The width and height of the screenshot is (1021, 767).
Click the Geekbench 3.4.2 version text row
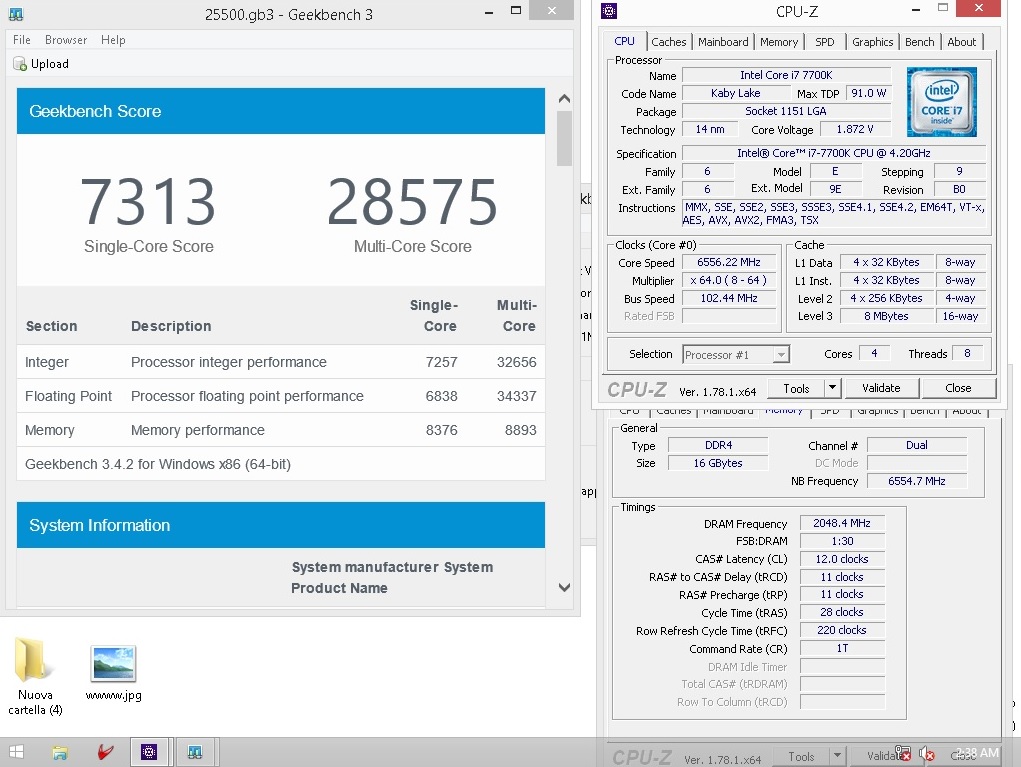(281, 464)
